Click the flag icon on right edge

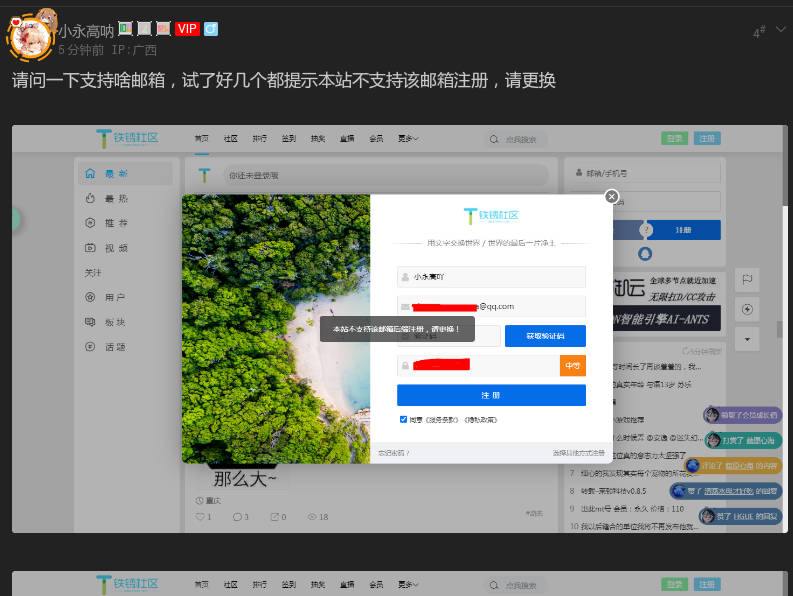point(746,279)
